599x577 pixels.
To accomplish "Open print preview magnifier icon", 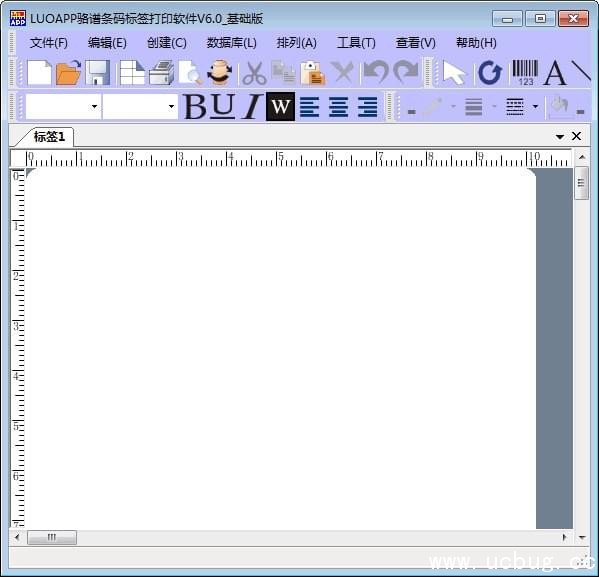I will point(190,73).
